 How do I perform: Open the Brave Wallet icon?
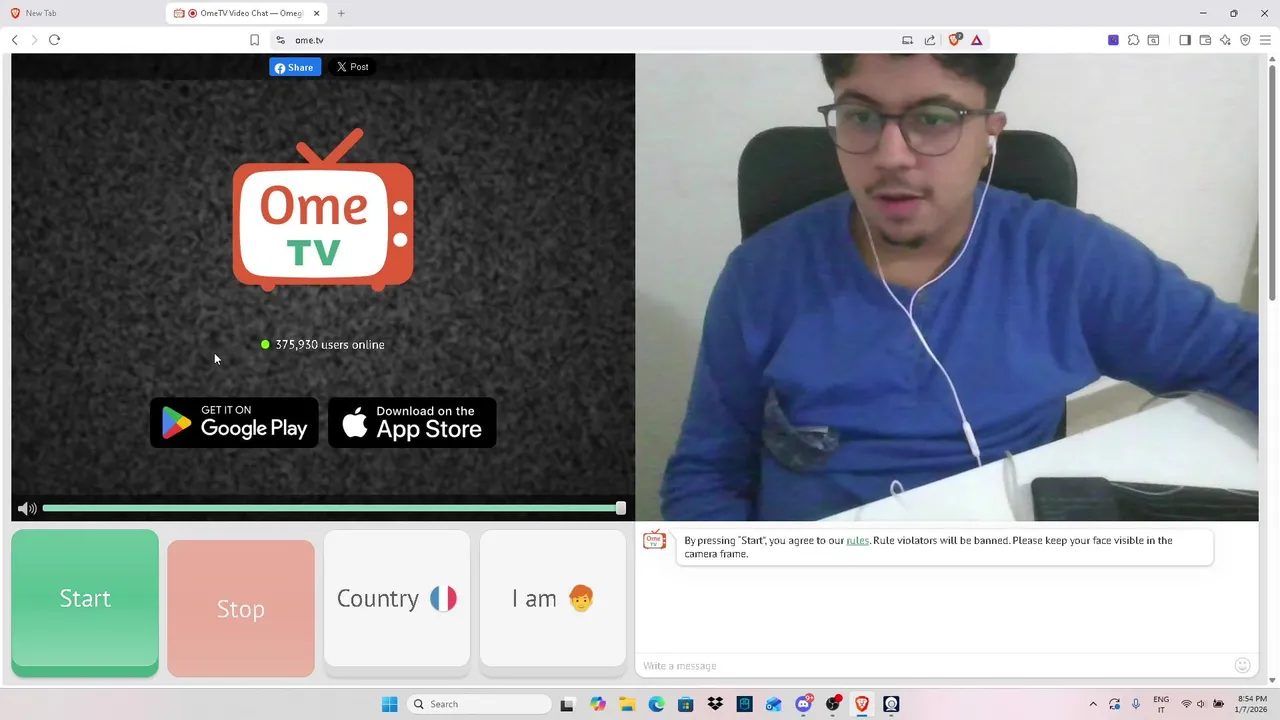1205,40
